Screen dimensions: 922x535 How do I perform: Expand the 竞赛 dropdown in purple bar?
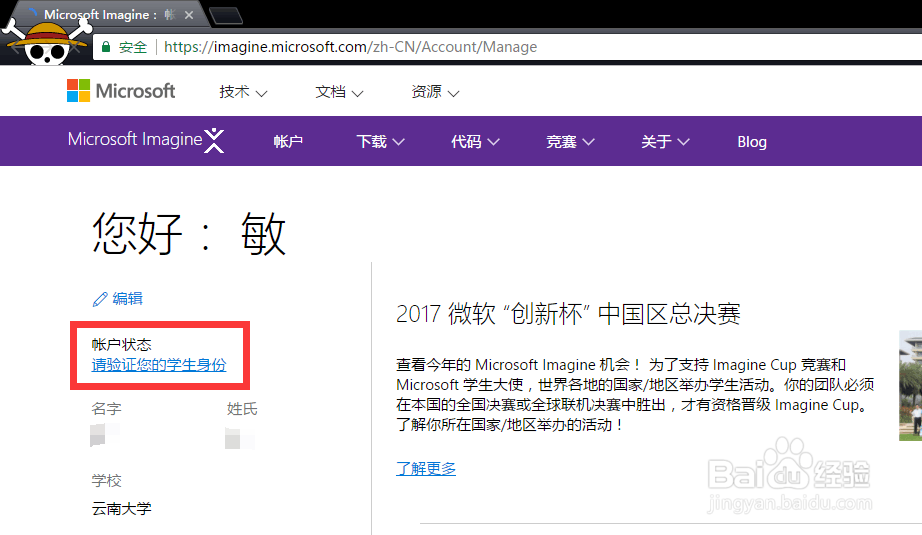pos(570,142)
